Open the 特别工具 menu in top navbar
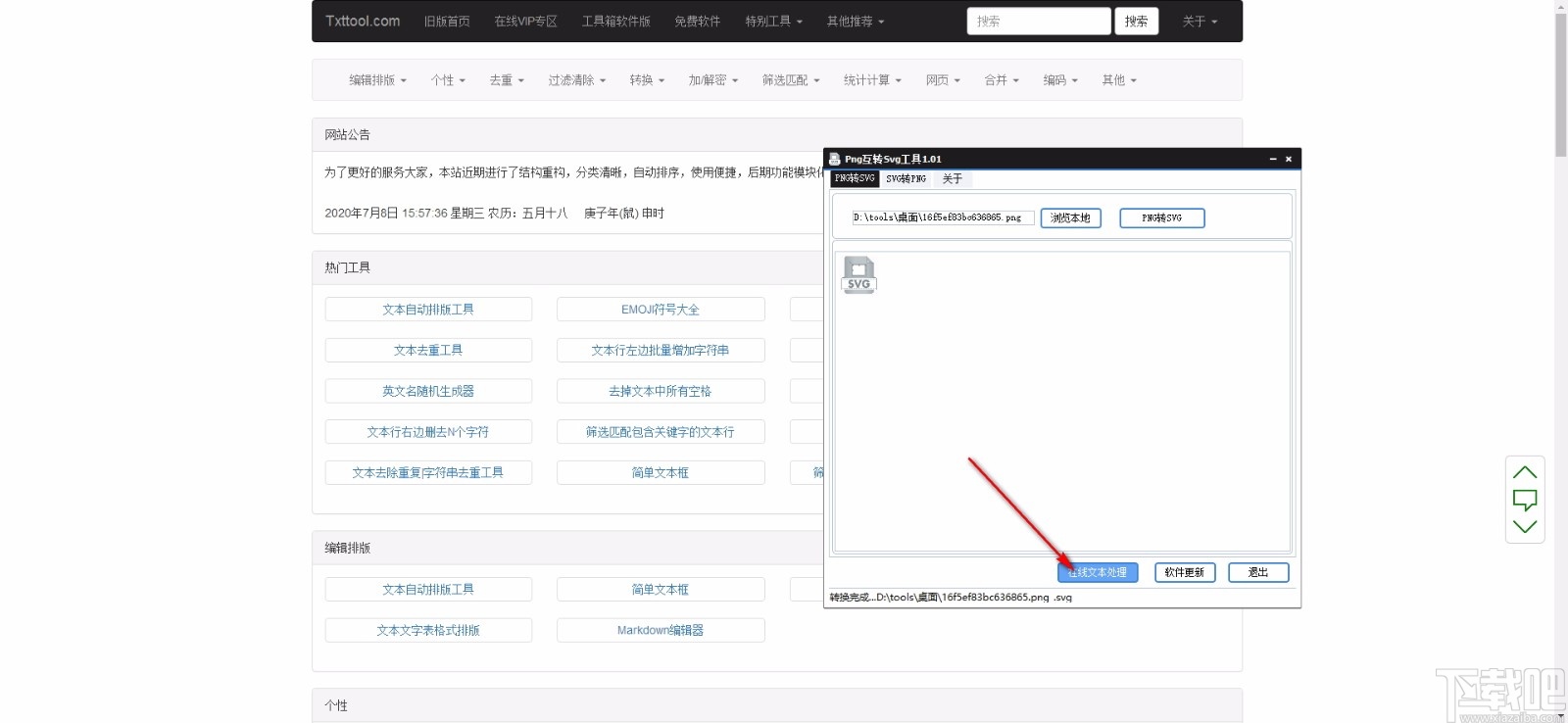The width and height of the screenshot is (1568, 723). click(773, 22)
